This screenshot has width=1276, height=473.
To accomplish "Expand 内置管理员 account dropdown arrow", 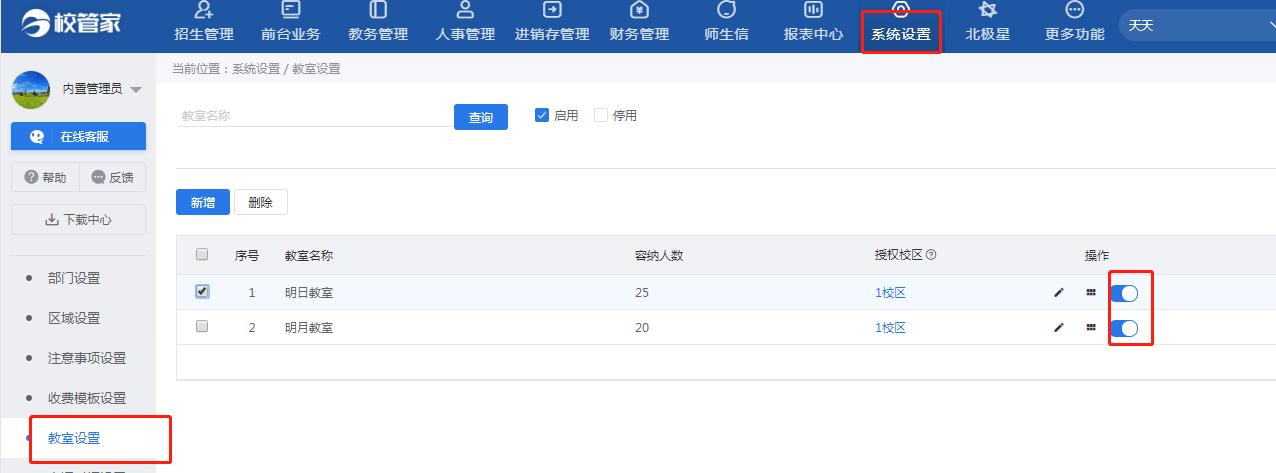I will [136, 90].
